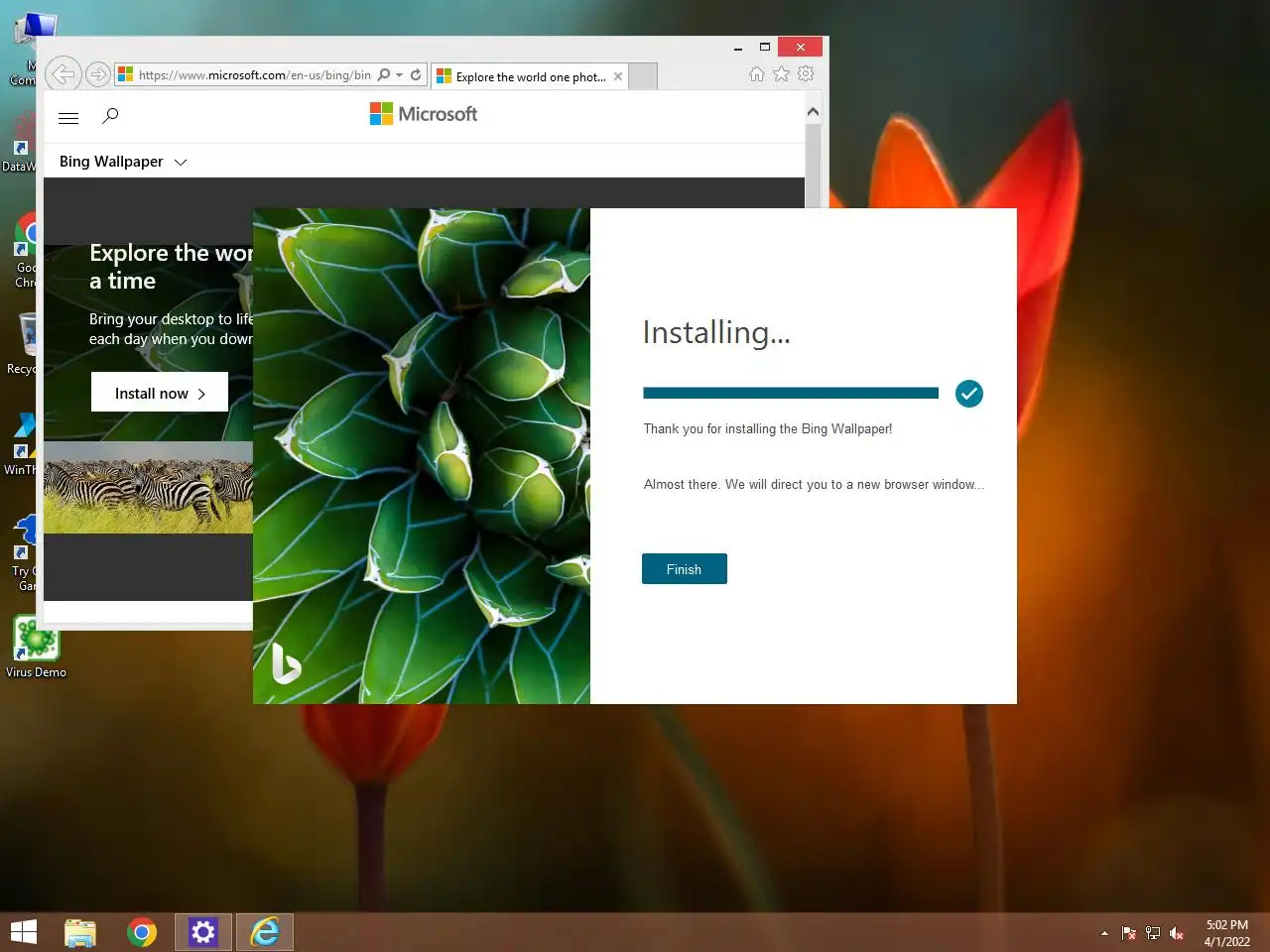1270x952 pixels.
Task: Click the muted speaker volume tray icon
Action: 1177,933
